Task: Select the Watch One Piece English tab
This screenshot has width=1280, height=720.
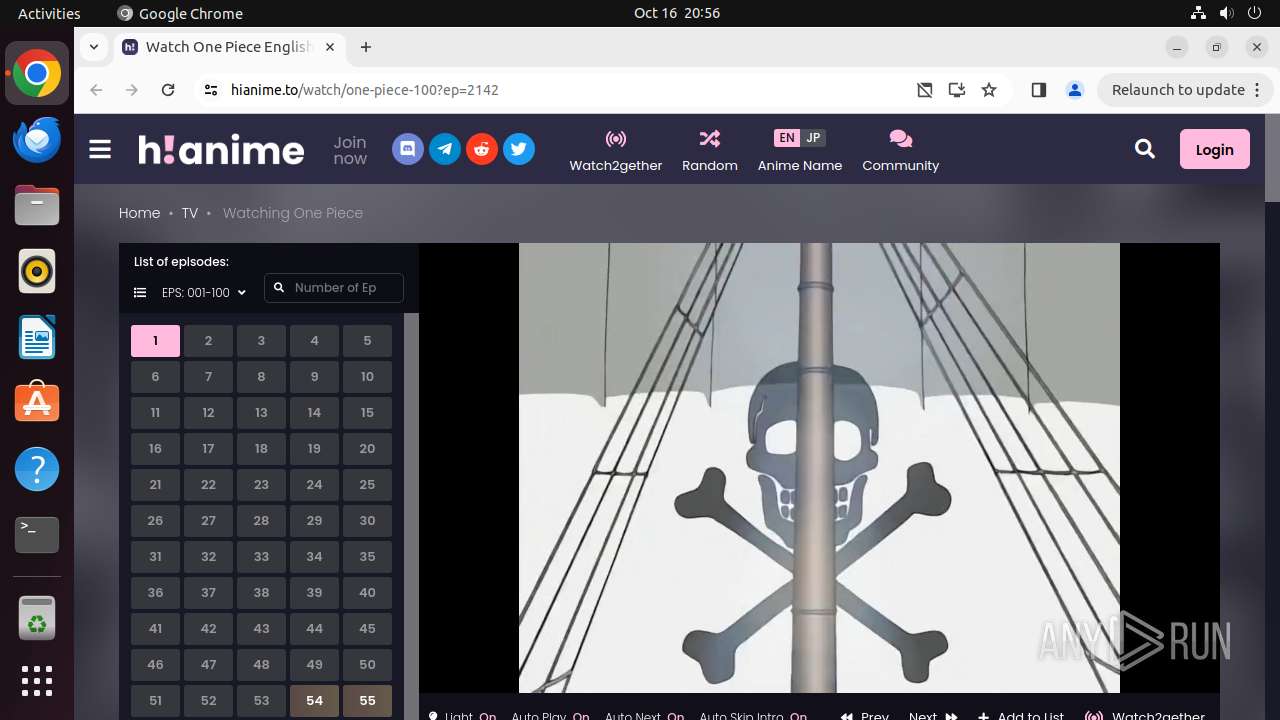Action: coord(230,47)
